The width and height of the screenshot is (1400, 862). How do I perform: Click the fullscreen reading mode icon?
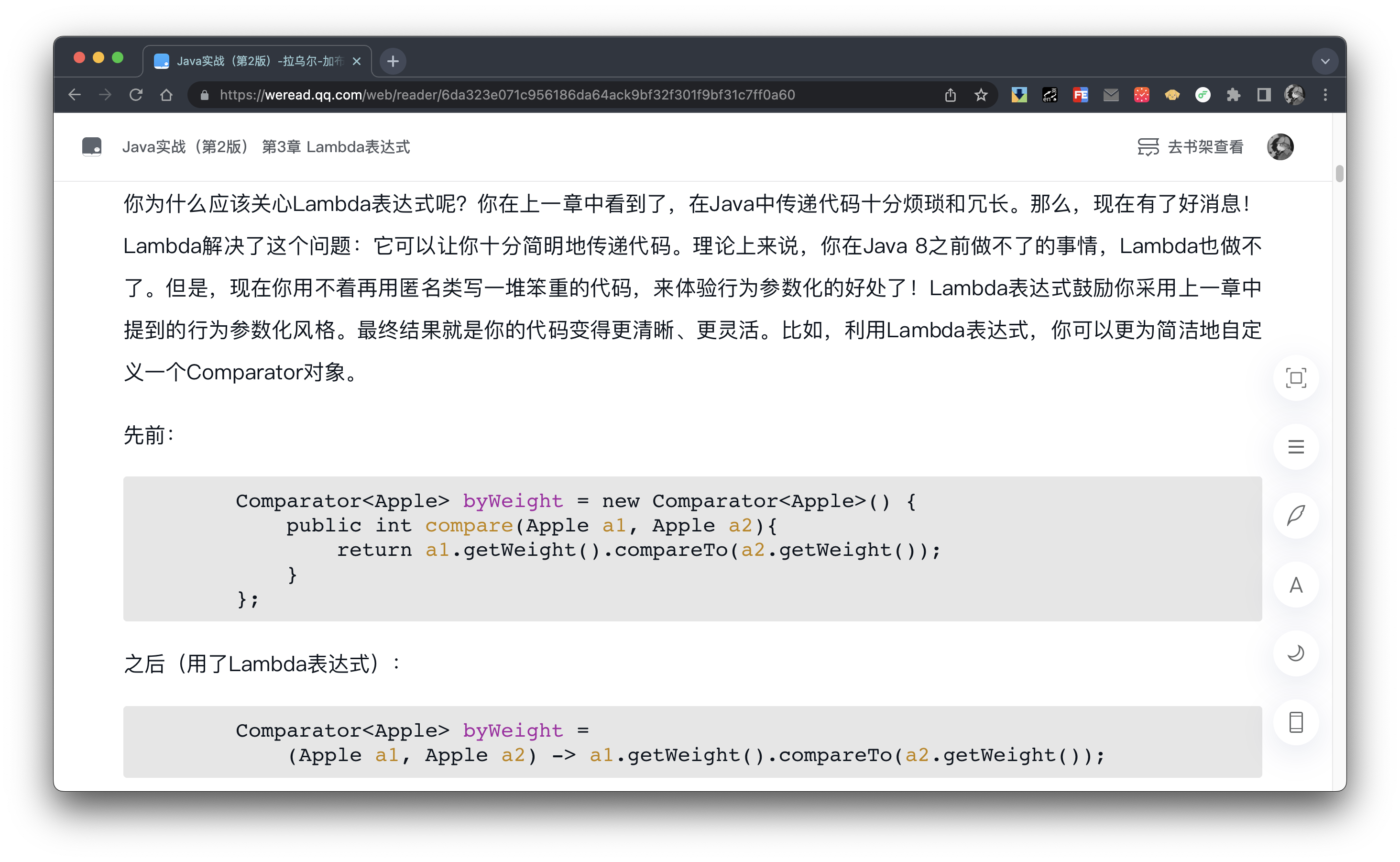tap(1295, 378)
